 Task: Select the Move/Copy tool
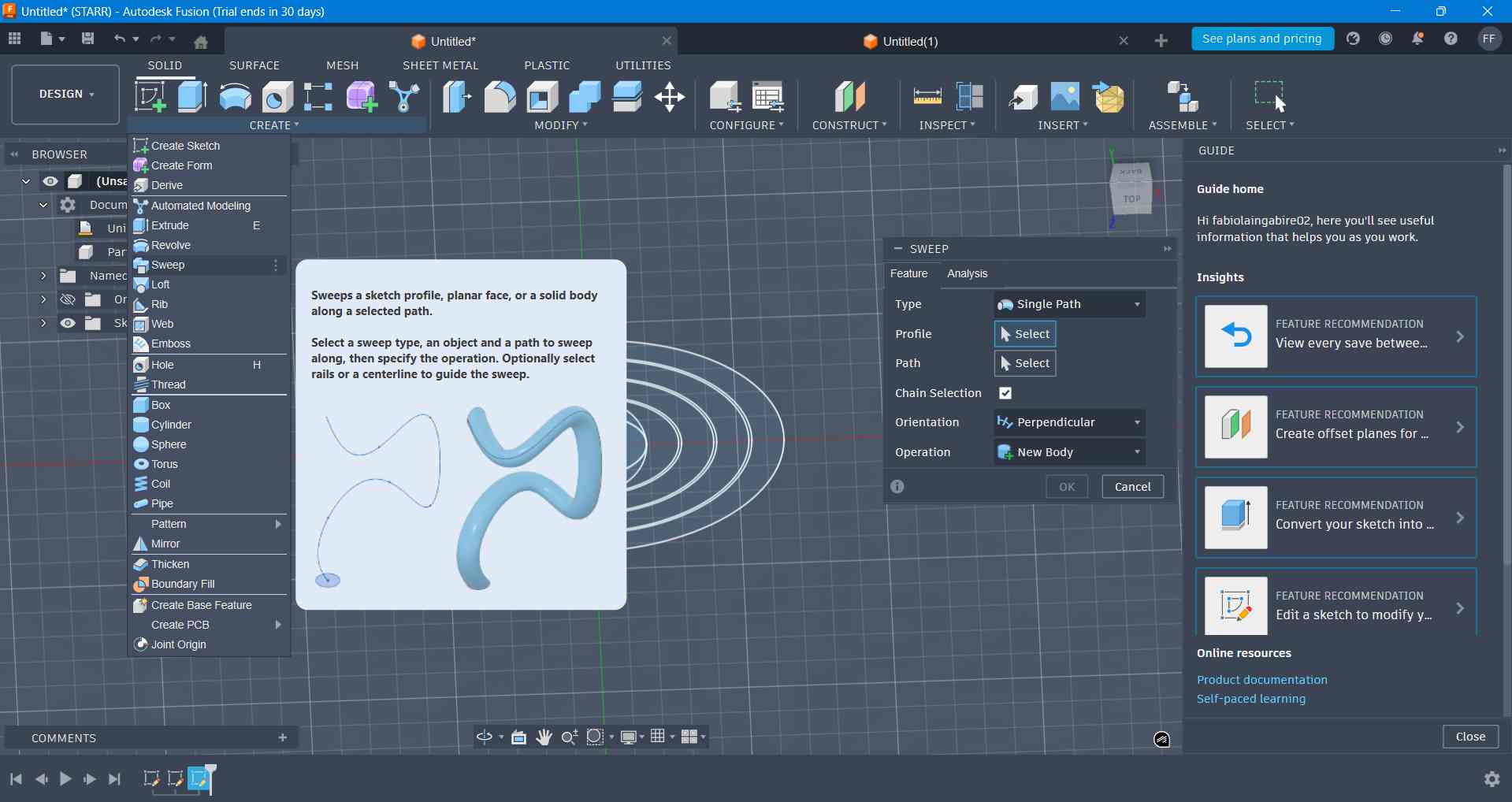click(670, 97)
